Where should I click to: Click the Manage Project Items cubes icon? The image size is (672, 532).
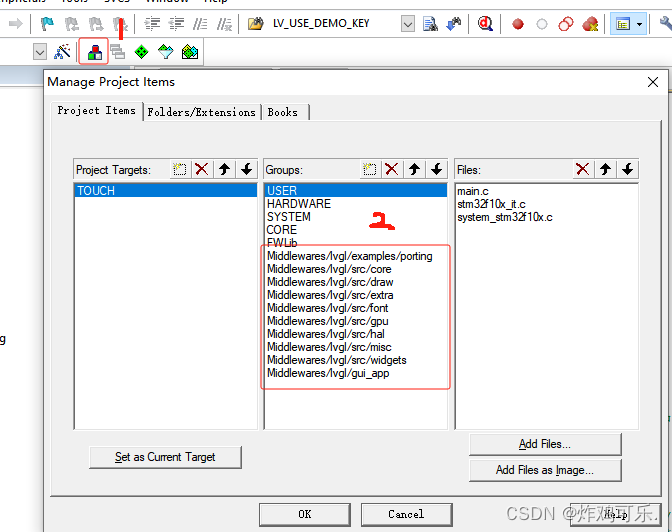(x=94, y=52)
